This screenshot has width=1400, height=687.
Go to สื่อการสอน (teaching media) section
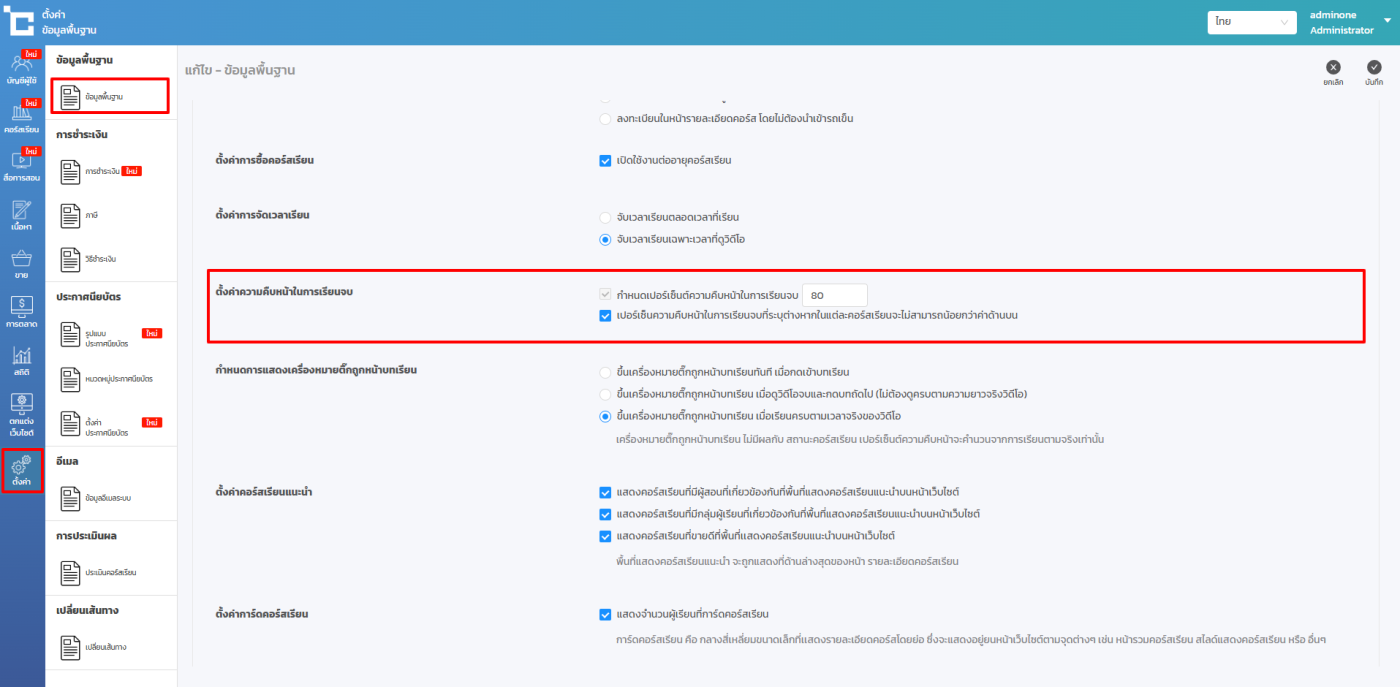coord(22,164)
